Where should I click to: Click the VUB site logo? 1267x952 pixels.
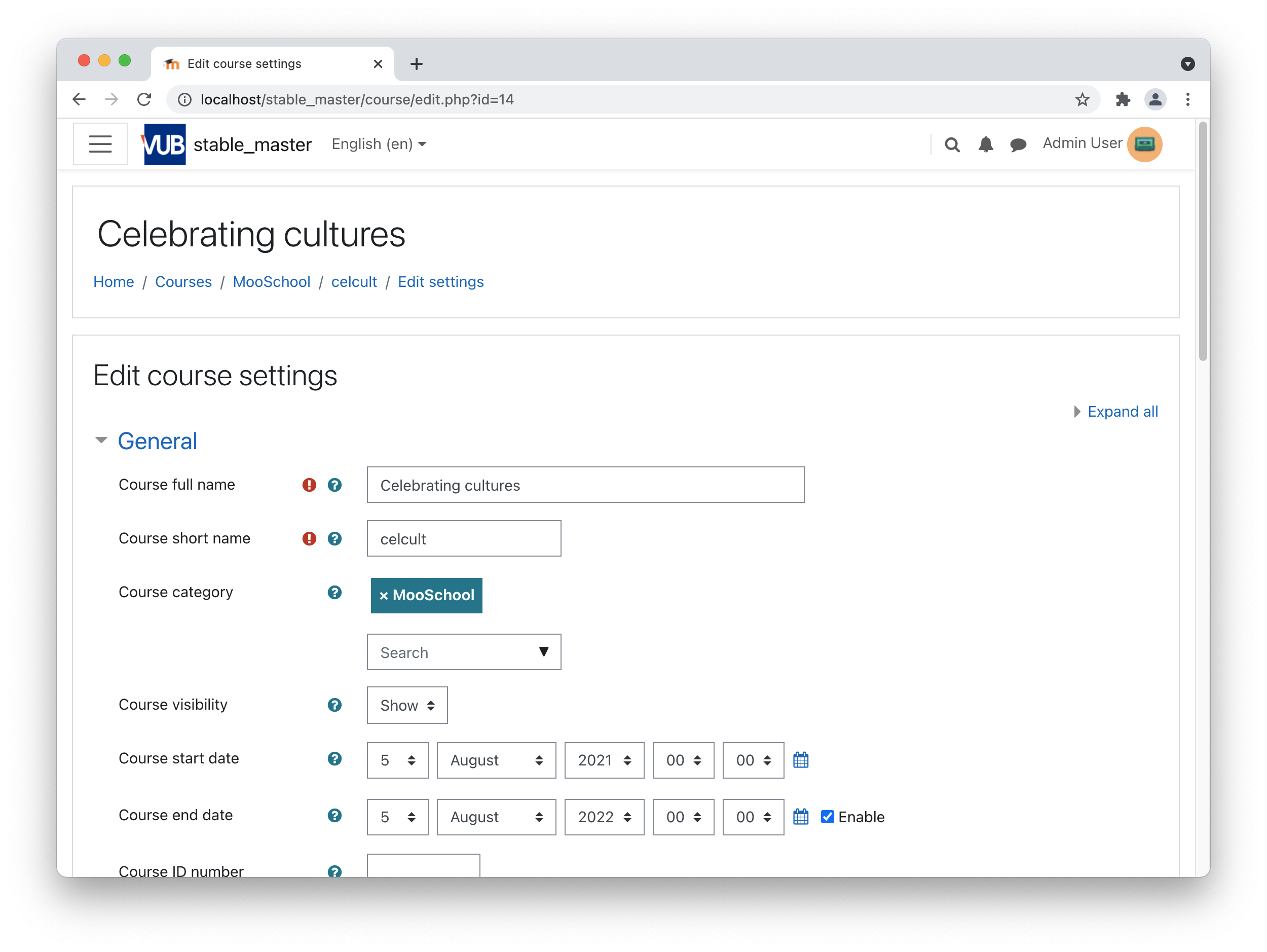[164, 144]
